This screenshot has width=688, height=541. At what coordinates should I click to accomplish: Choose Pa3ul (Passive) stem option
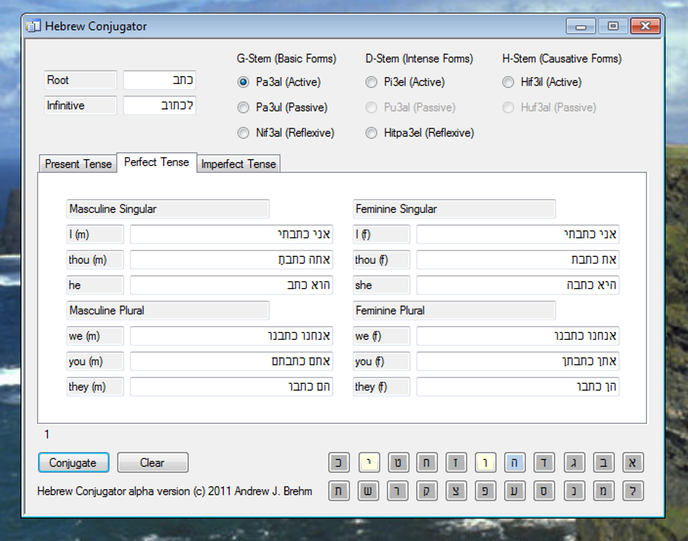pos(243,107)
